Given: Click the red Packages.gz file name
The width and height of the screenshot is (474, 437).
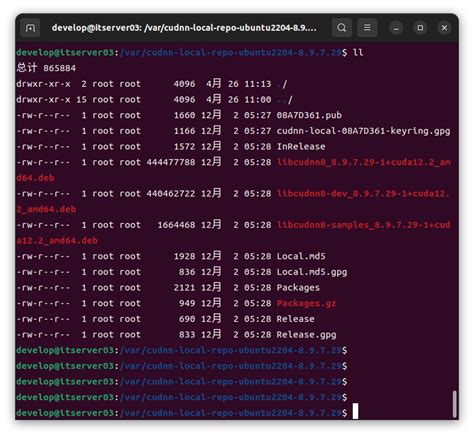Looking at the screenshot, I should coord(306,303).
